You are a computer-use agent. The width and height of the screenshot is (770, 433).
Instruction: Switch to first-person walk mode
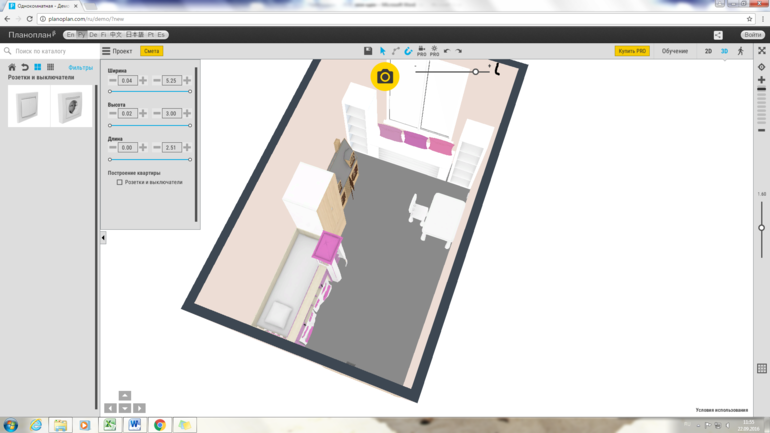coord(741,51)
